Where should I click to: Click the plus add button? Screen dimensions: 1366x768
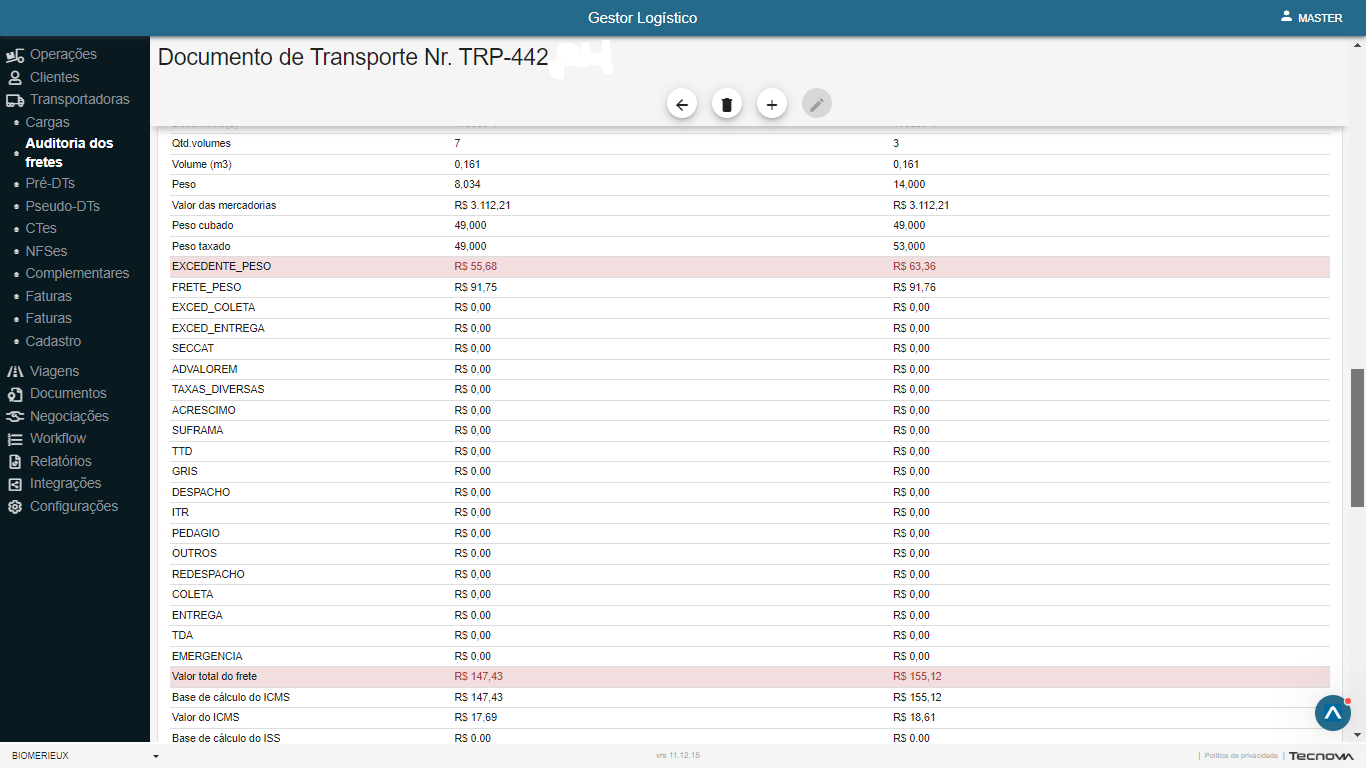coord(772,104)
